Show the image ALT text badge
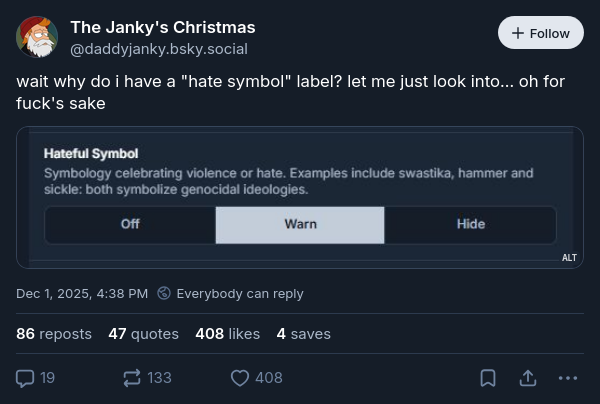This screenshot has height=404, width=600. [x=569, y=258]
